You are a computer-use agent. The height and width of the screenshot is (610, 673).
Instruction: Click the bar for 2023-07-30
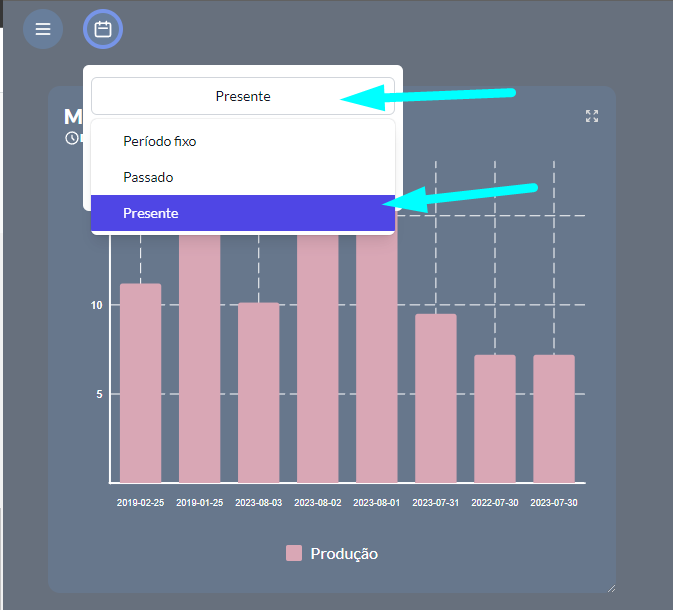coord(554,419)
